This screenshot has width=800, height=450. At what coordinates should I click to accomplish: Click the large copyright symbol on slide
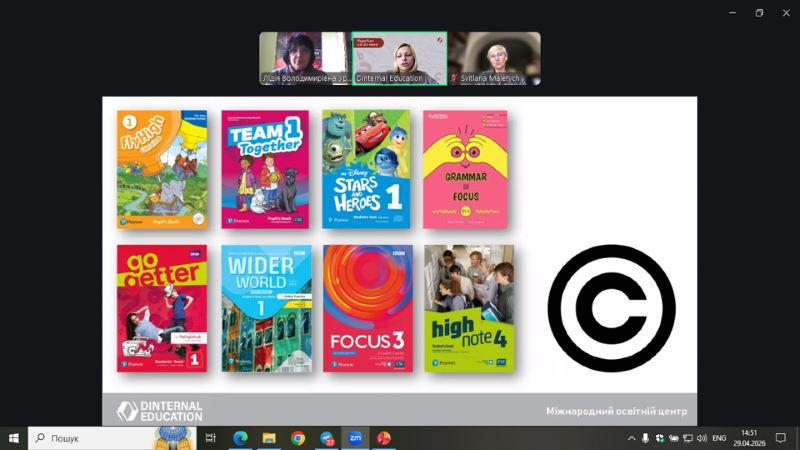pos(611,308)
